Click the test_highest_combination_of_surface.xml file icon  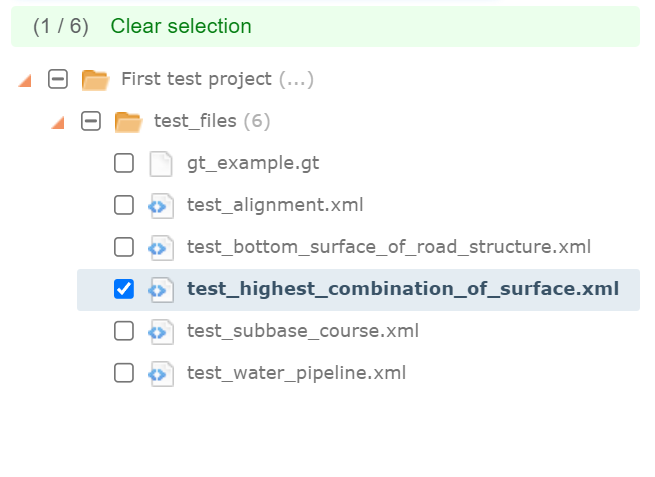(160, 290)
